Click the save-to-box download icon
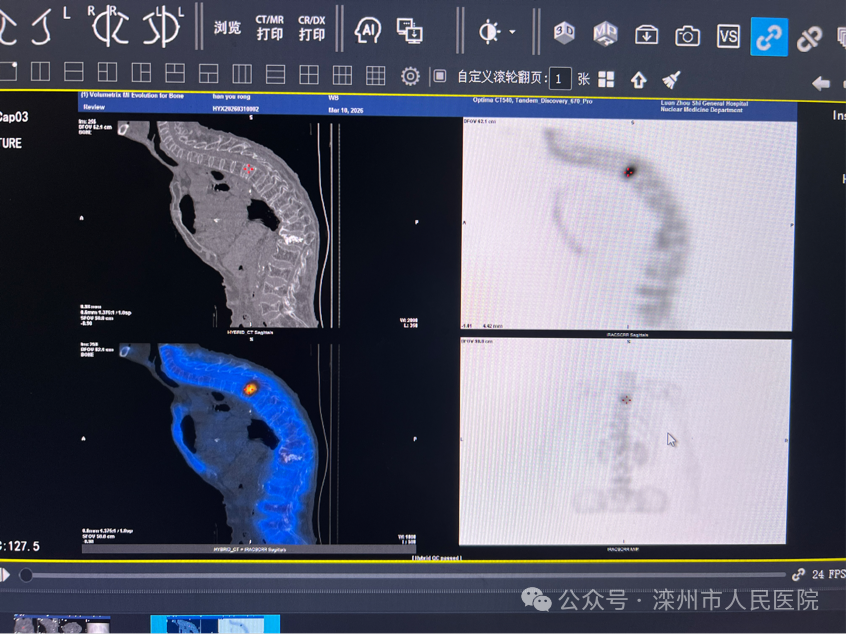 coord(646,36)
